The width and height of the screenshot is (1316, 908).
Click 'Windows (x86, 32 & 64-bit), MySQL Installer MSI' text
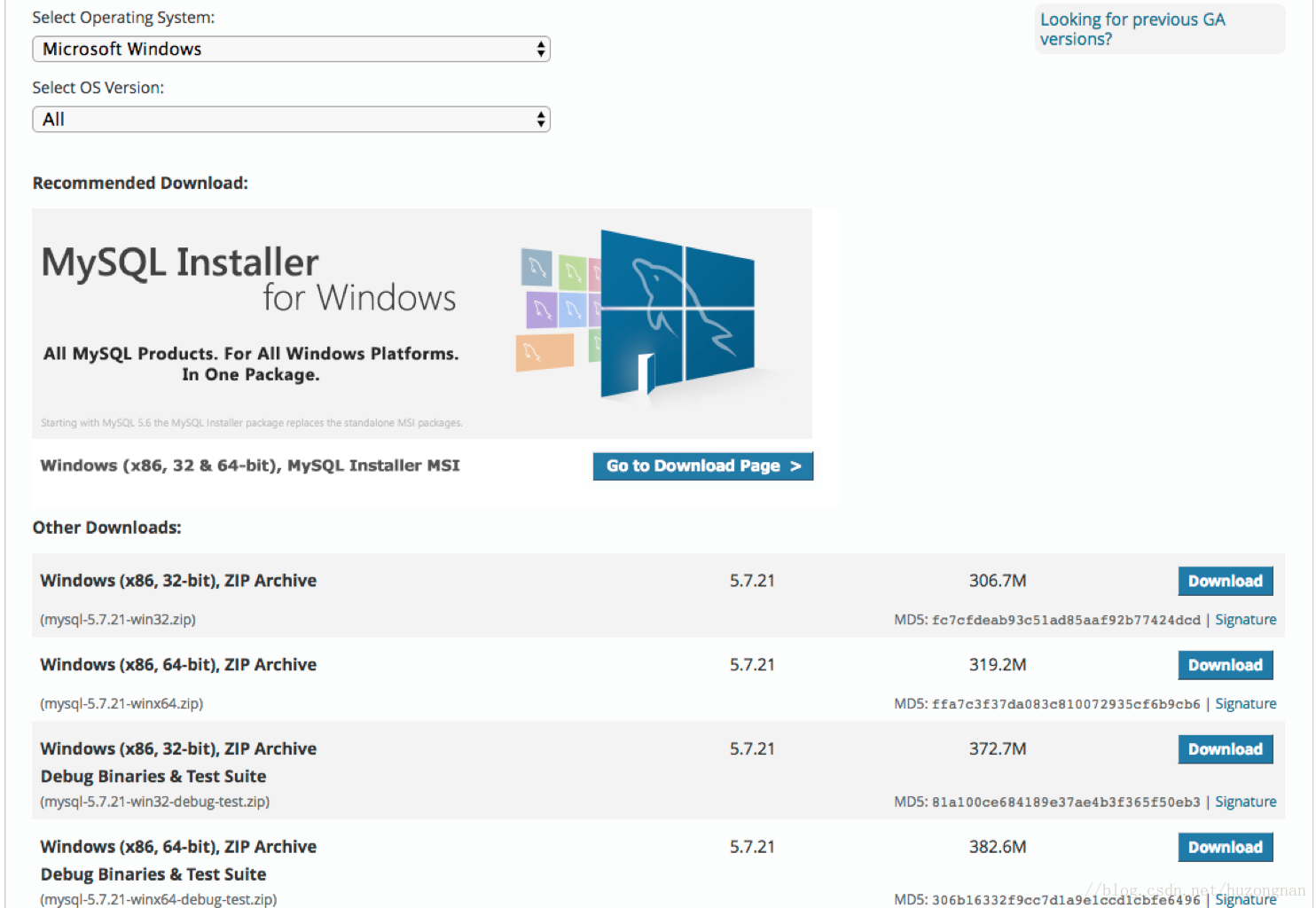coord(250,466)
